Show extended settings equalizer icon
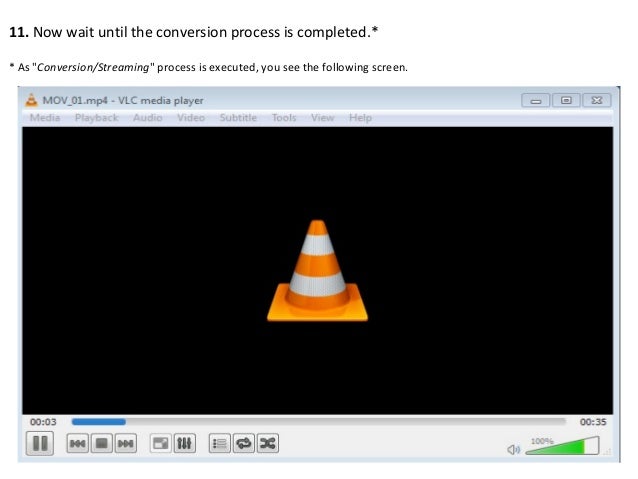 (184, 443)
